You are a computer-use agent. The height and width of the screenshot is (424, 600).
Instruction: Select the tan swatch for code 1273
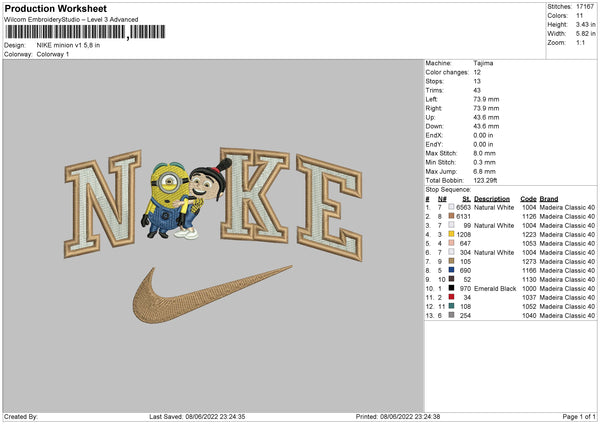click(x=452, y=261)
